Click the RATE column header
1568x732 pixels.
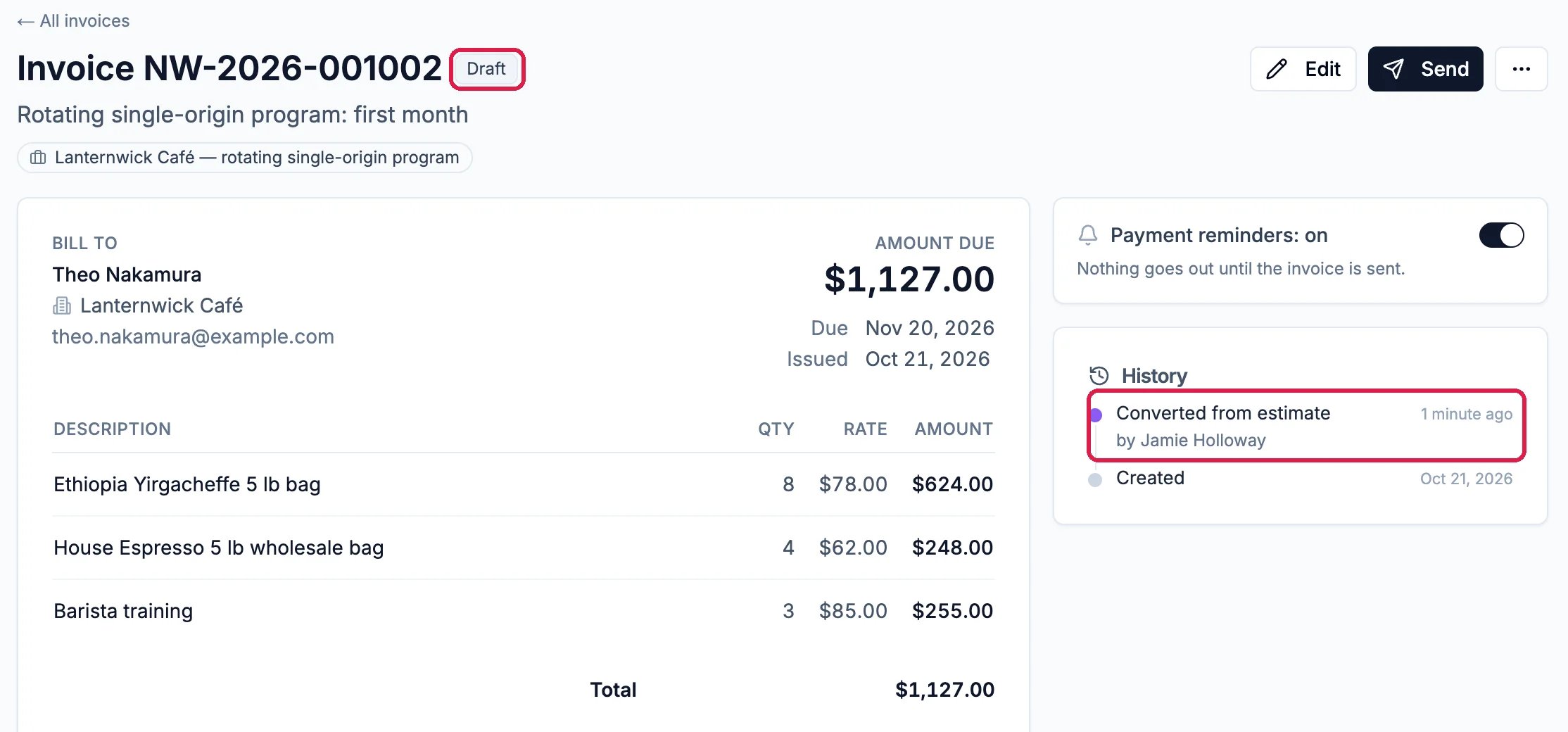[x=865, y=429]
